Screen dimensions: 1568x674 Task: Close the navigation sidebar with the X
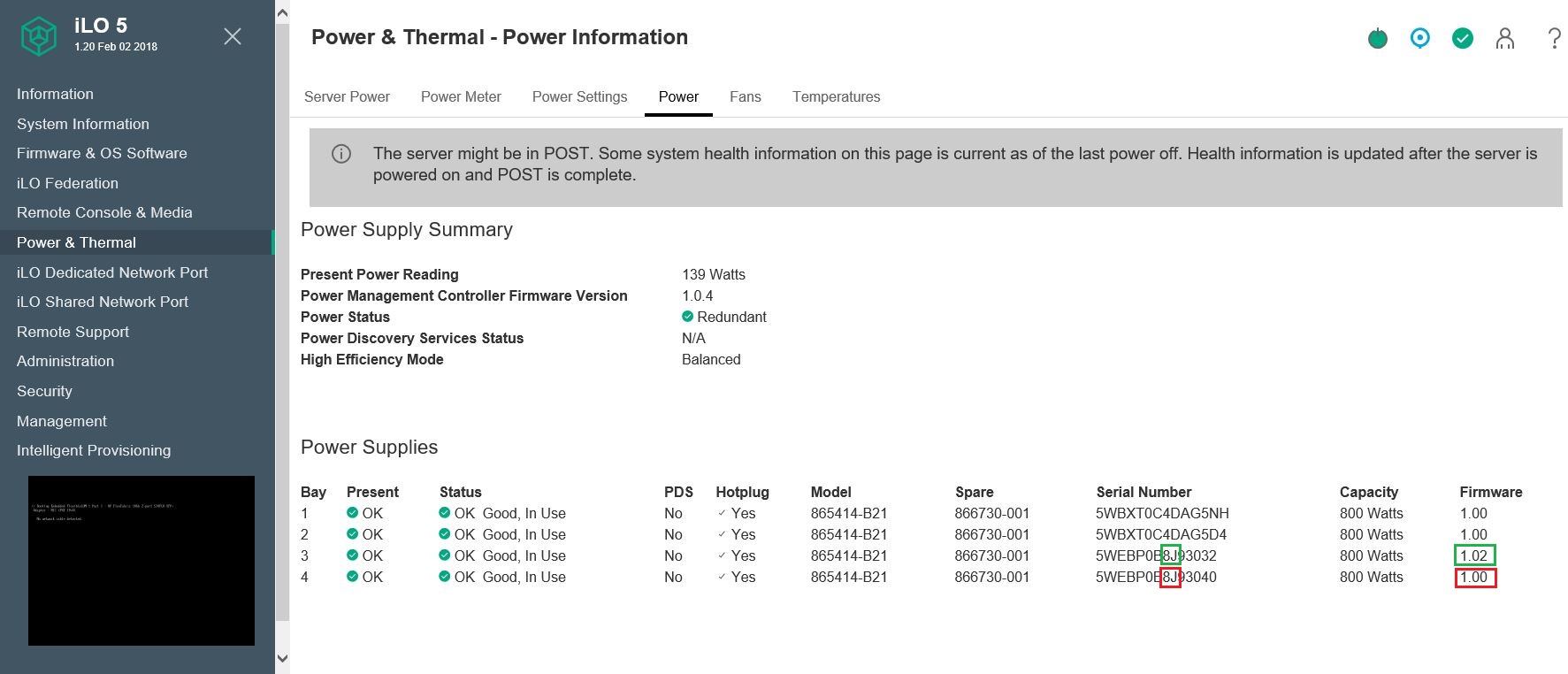point(233,36)
